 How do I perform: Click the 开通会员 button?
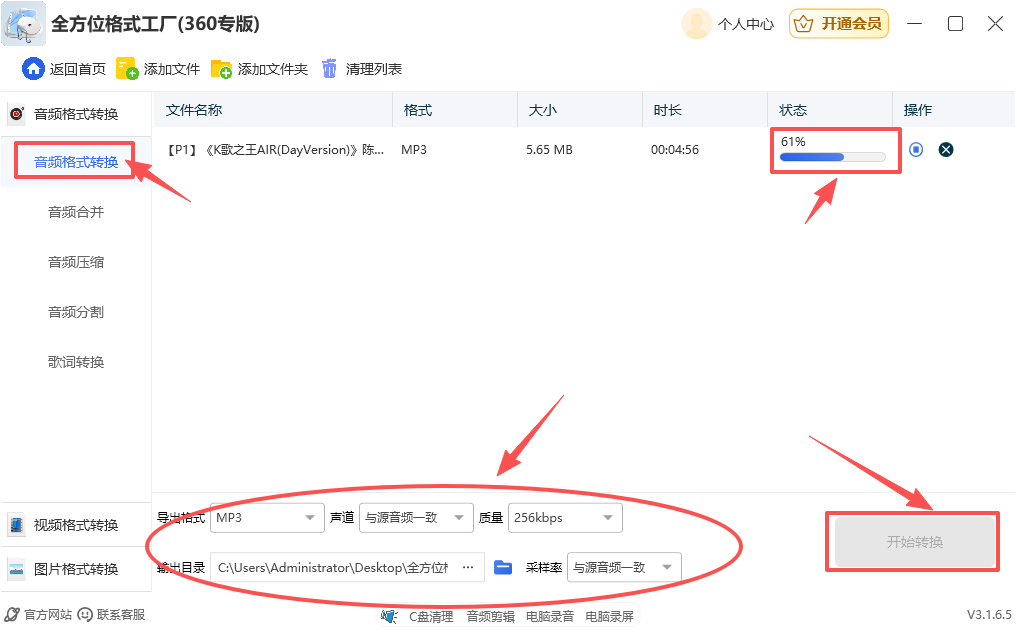[x=838, y=24]
